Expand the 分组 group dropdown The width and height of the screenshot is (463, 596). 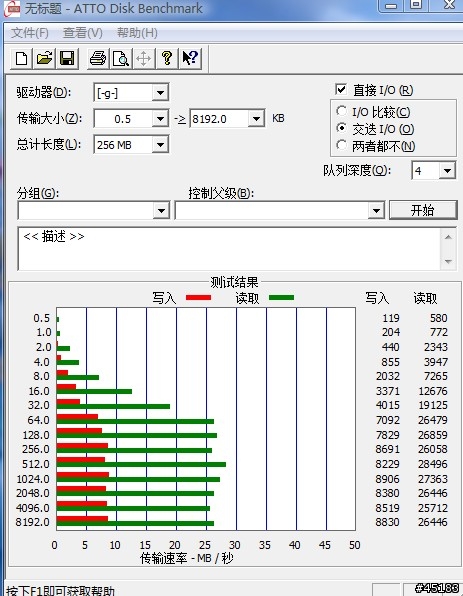click(x=161, y=211)
